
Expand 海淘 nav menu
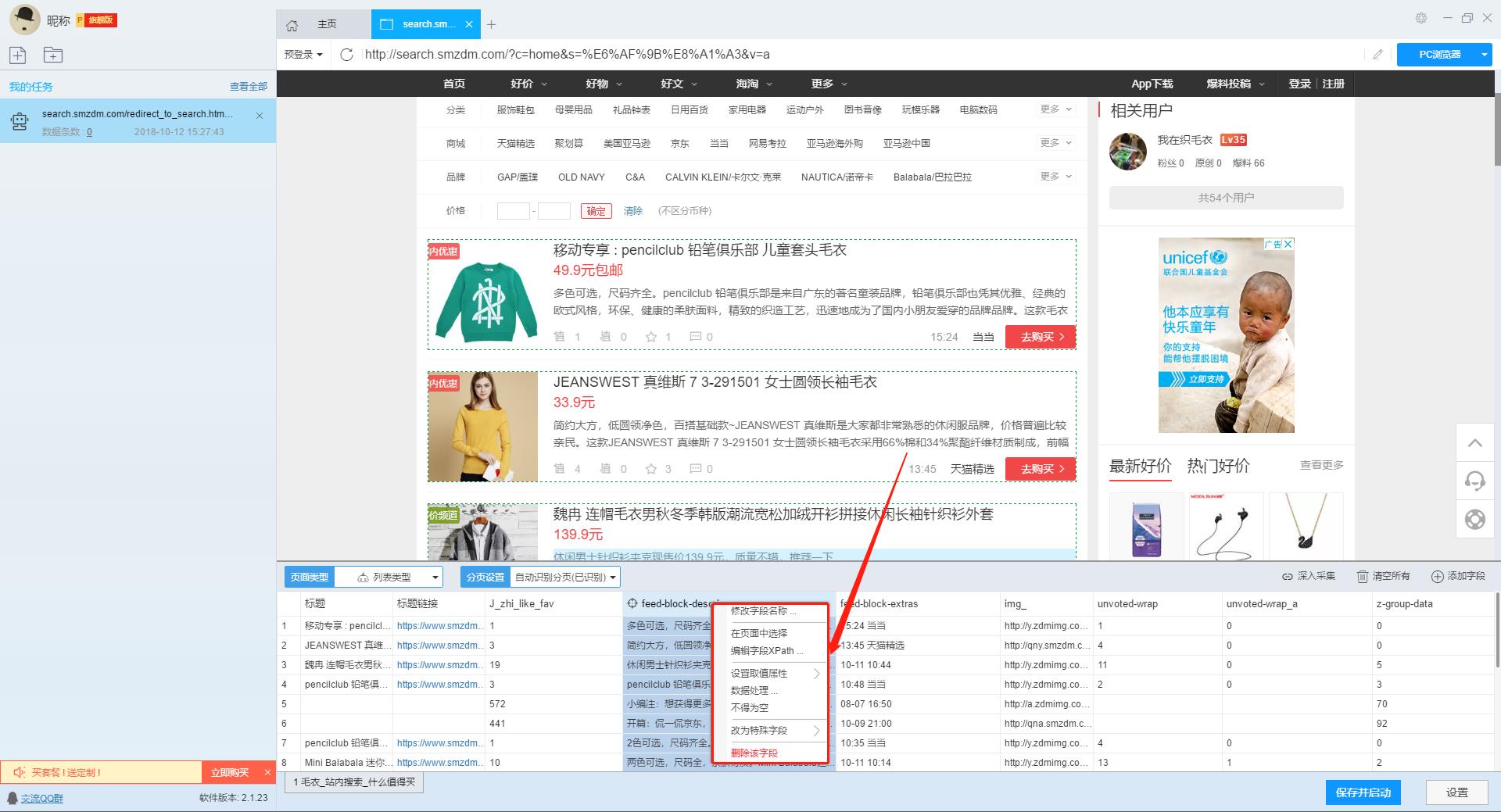[754, 84]
